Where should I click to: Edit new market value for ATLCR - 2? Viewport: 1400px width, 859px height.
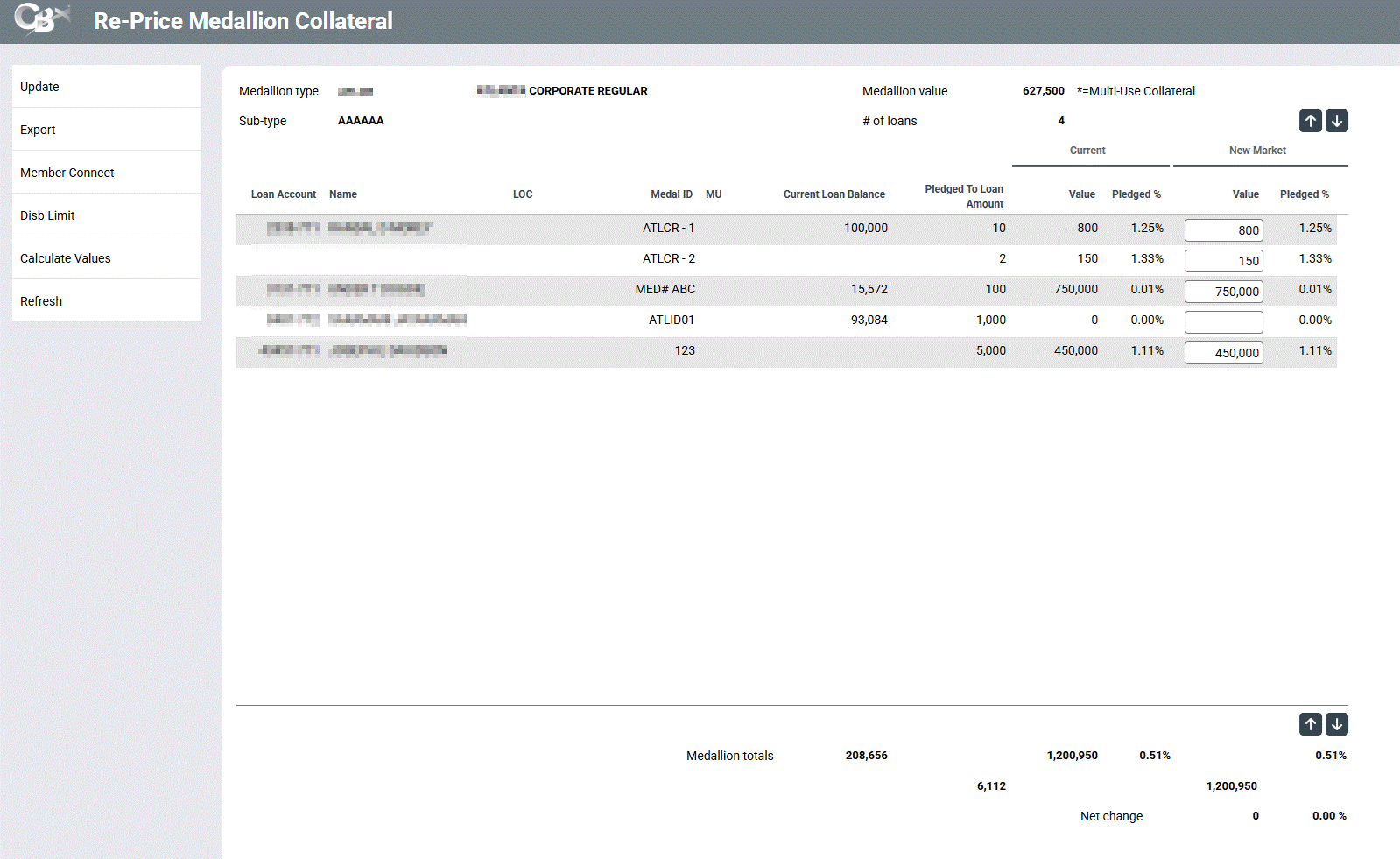click(x=1223, y=261)
